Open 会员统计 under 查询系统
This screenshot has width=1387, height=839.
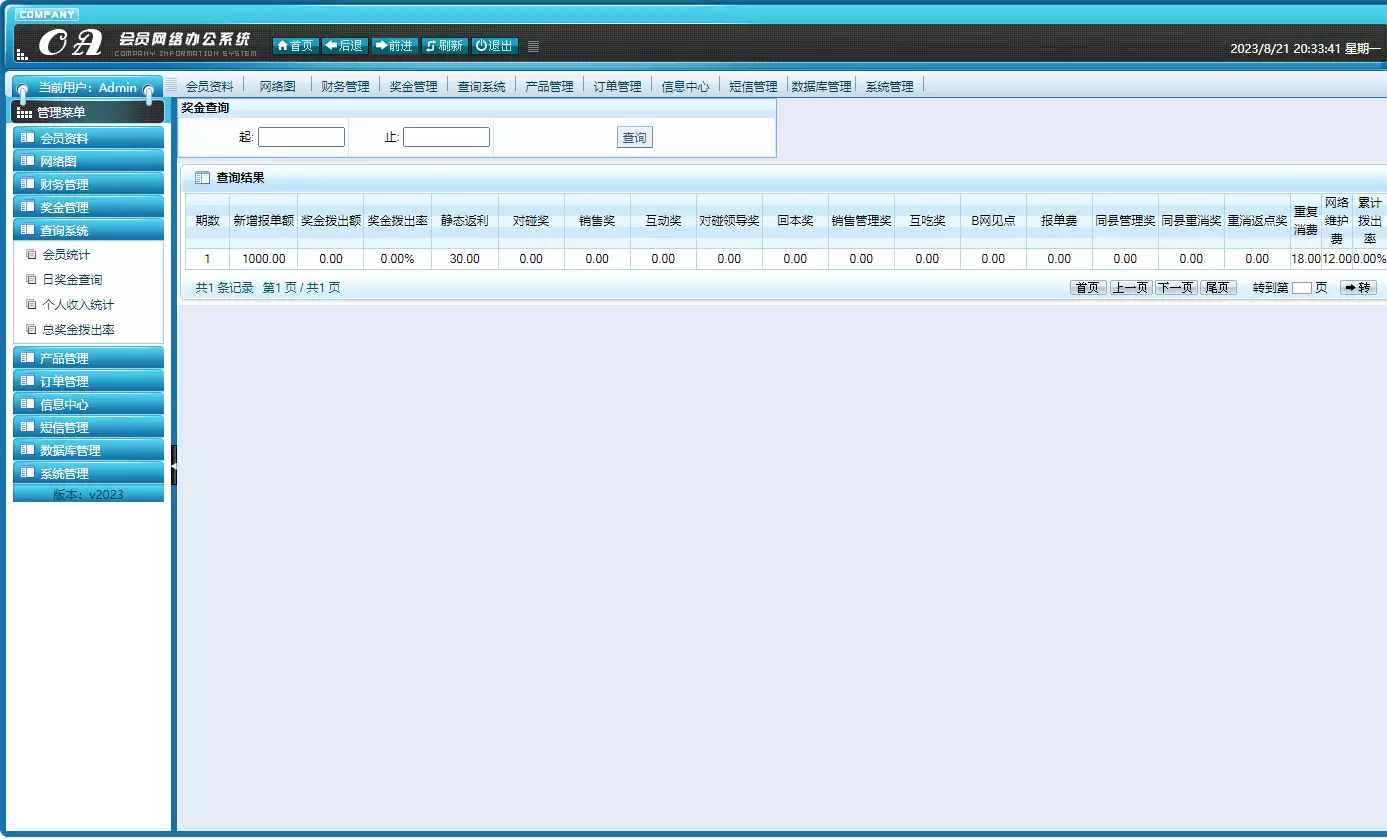[66, 255]
